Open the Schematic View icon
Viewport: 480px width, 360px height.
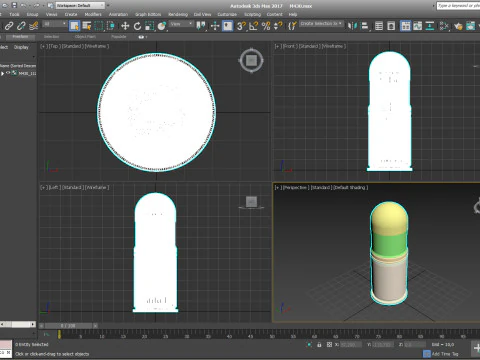point(430,26)
